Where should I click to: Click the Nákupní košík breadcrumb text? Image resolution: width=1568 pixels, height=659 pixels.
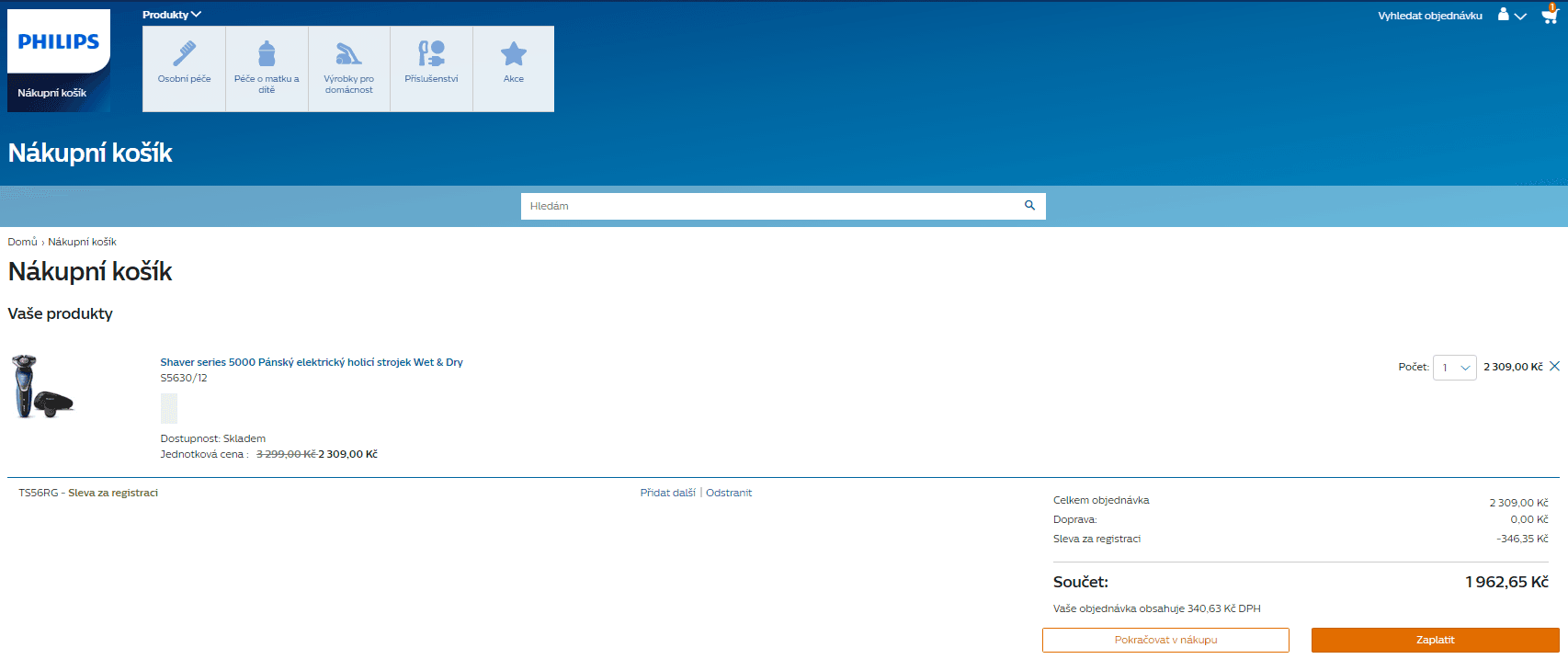click(x=83, y=242)
